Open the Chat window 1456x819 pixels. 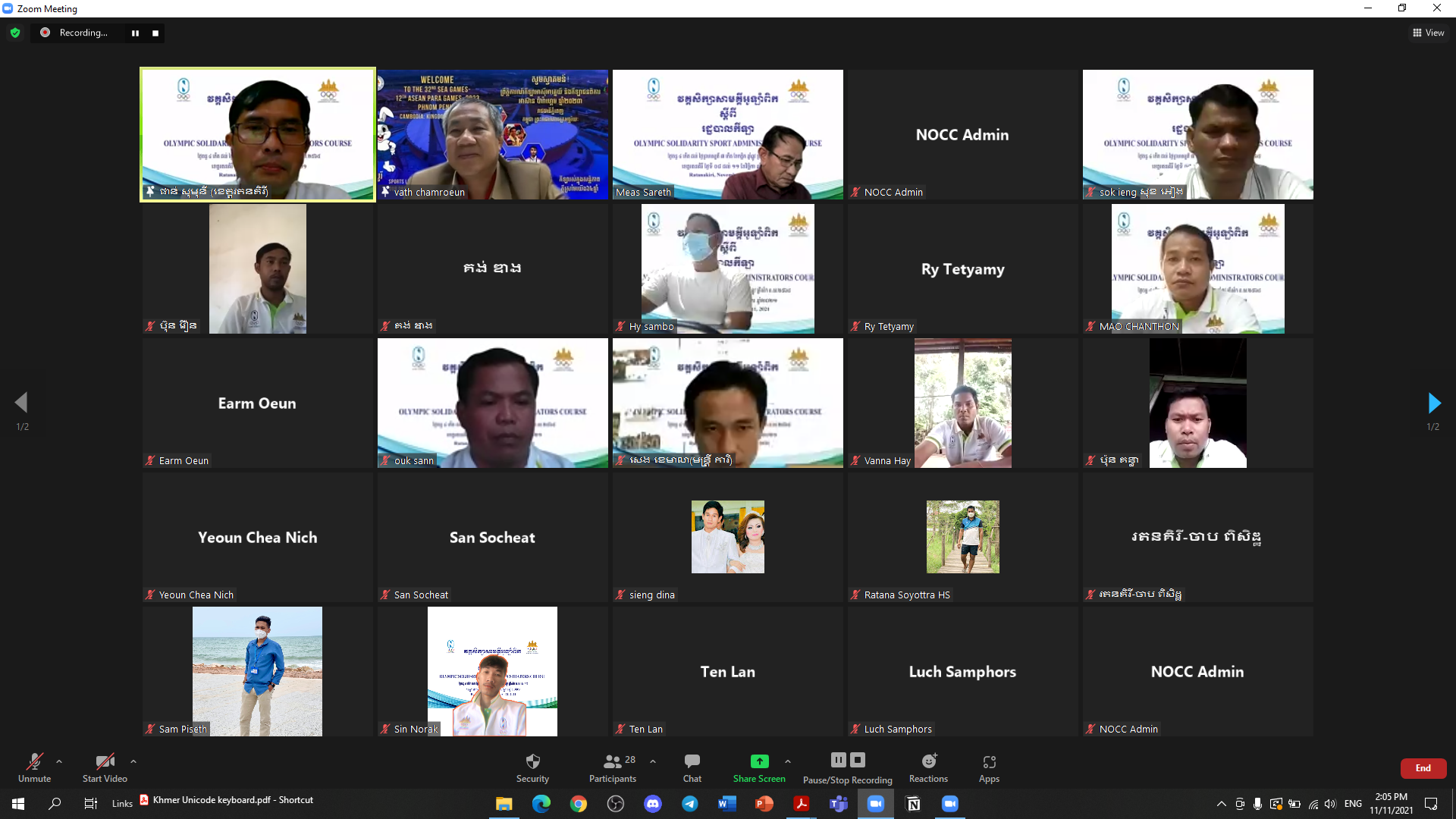[x=692, y=761]
